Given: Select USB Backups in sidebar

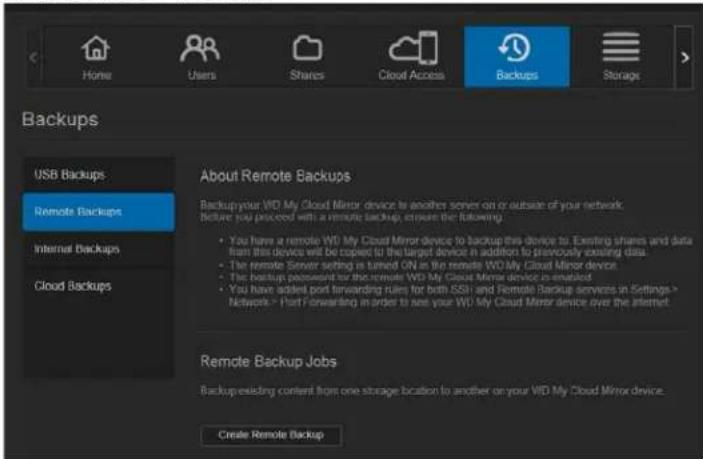Looking at the screenshot, I should [99, 174].
